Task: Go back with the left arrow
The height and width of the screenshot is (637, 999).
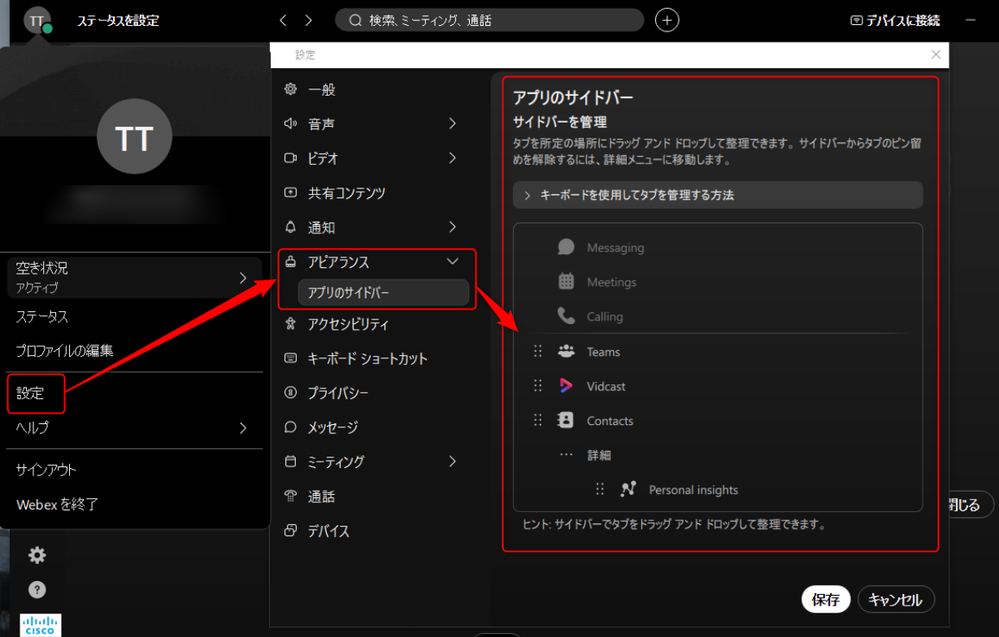Action: 283,20
